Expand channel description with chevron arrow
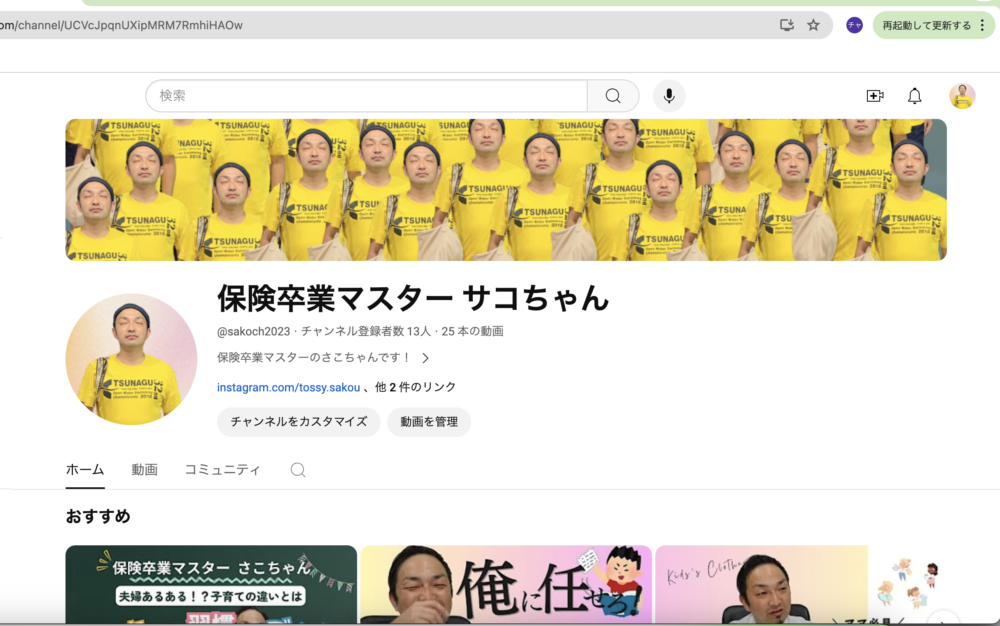Viewport: 1000px width, 626px height. 425,358
